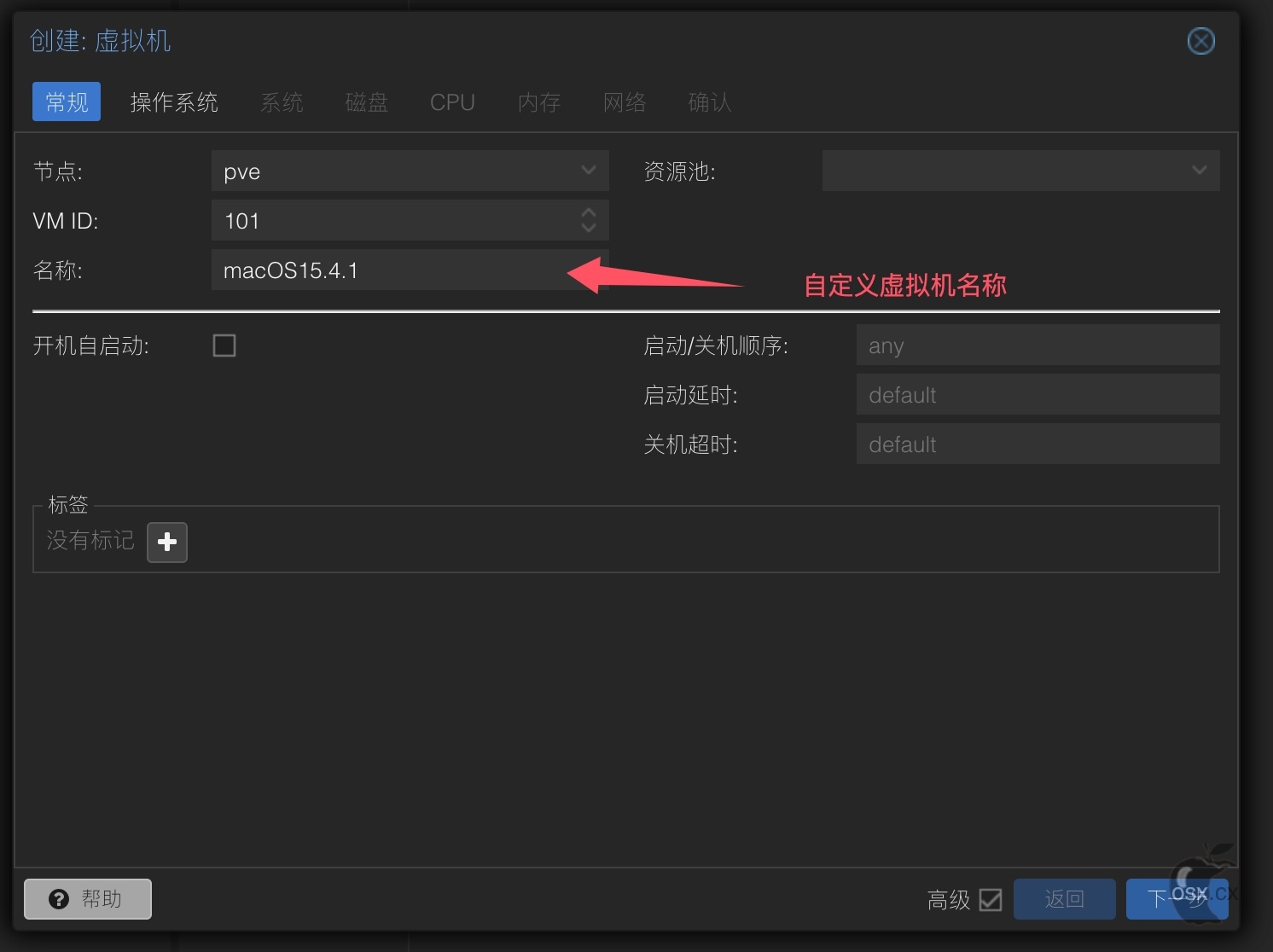This screenshot has height=952, width=1273.
Task: Go to the CPU tab
Action: click(x=452, y=102)
